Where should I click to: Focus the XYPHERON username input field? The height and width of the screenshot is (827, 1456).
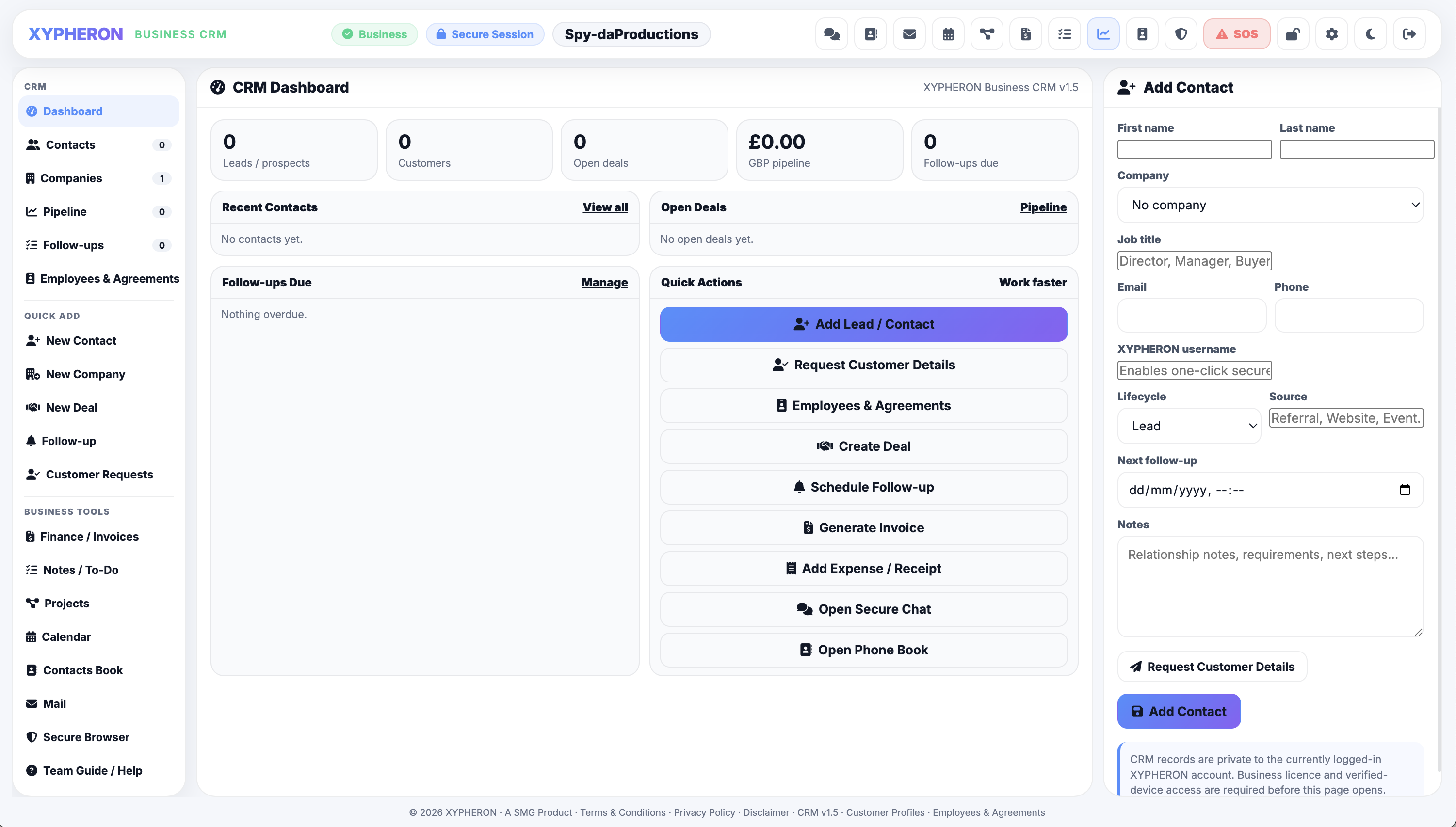pos(1194,371)
